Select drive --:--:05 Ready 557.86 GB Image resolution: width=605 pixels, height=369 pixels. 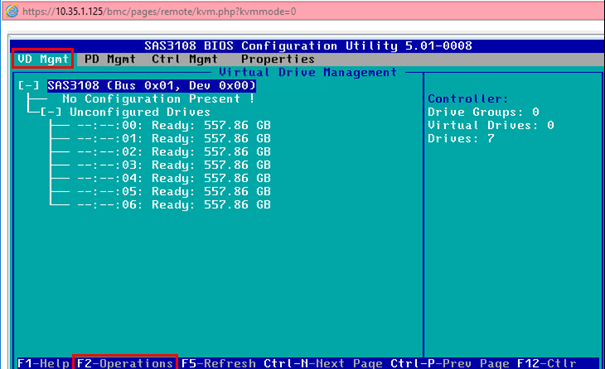174,191
